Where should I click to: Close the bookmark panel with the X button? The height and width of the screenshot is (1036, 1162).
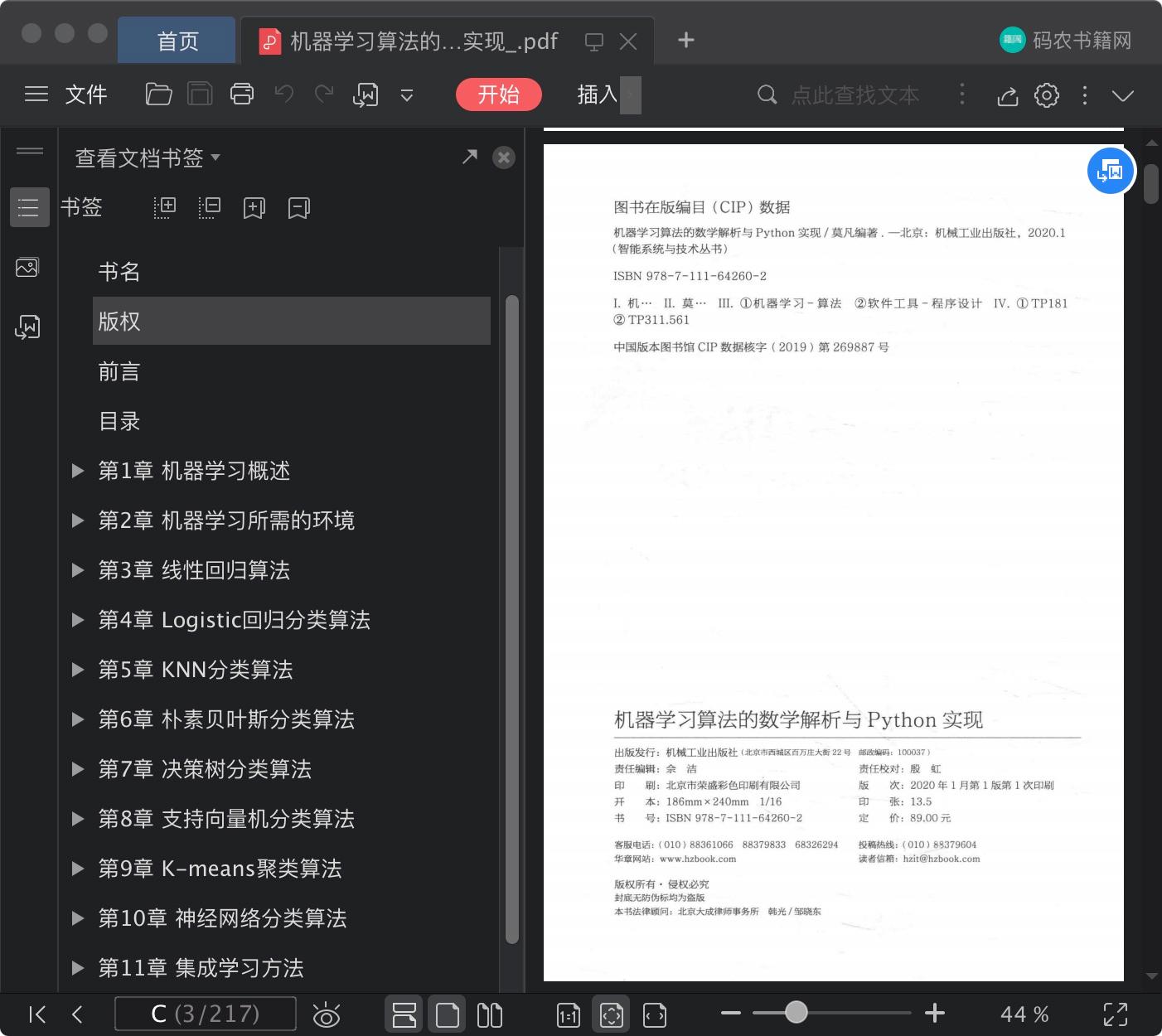click(x=504, y=157)
